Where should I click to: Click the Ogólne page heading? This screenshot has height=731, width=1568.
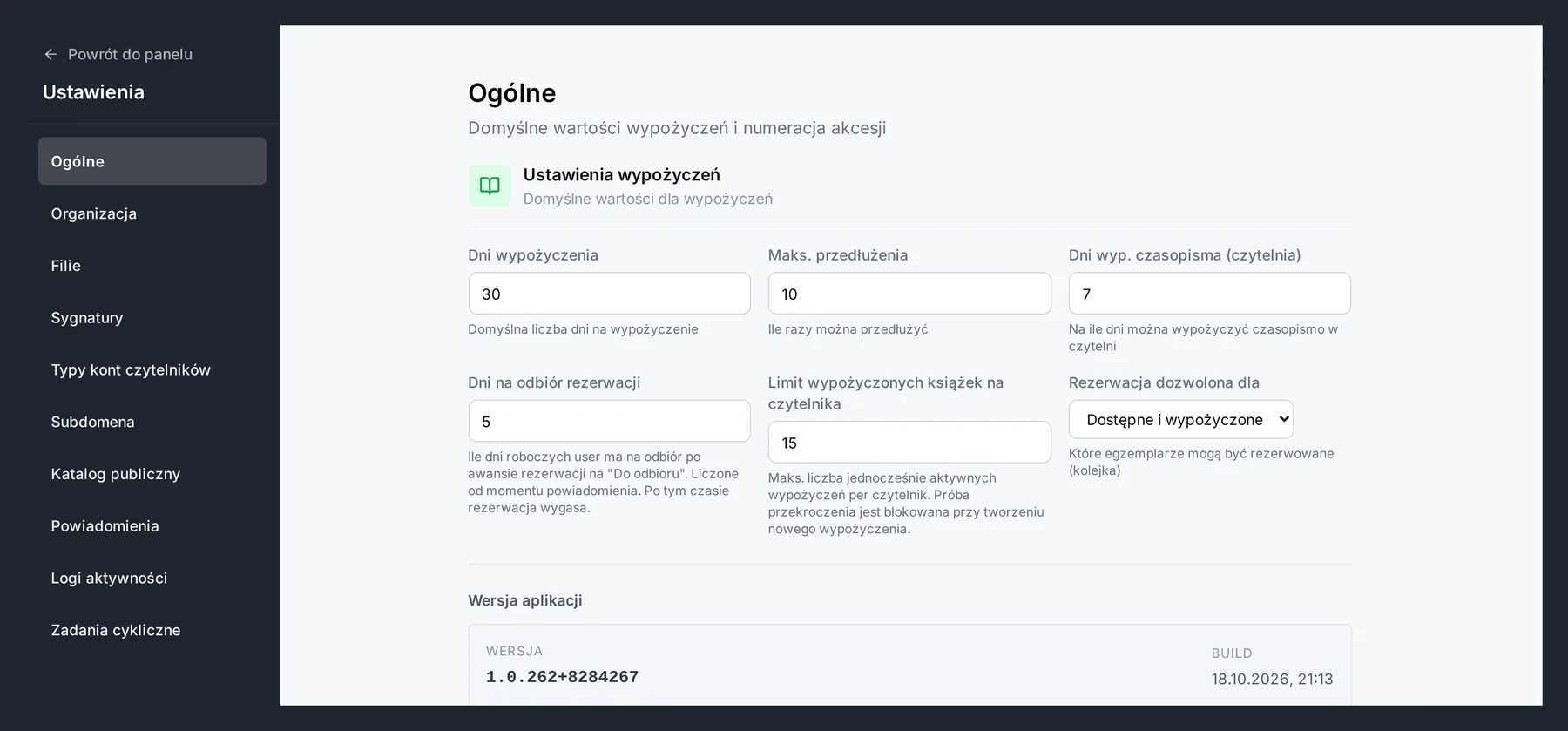pos(511,93)
